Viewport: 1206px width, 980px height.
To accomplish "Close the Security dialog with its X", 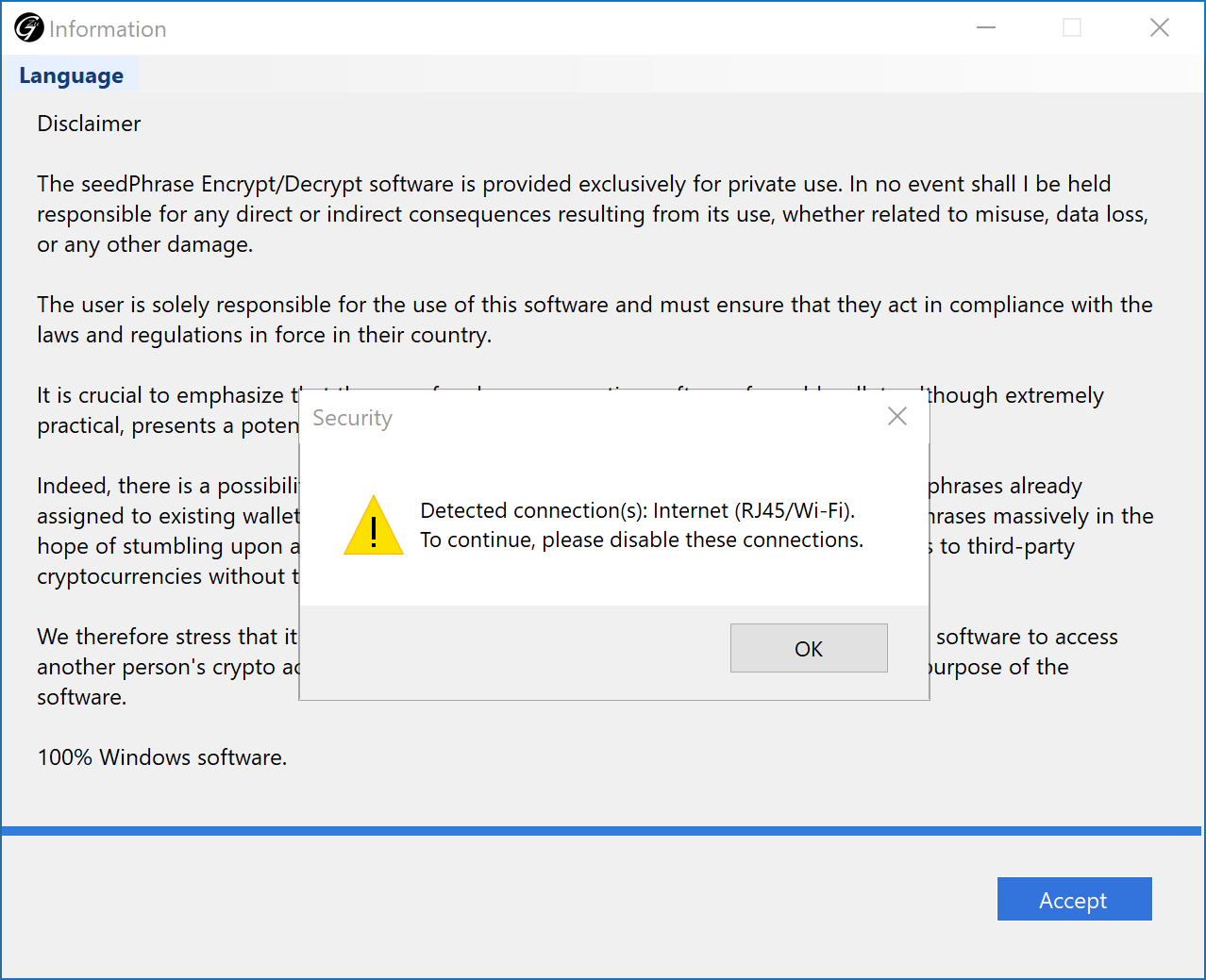I will (x=896, y=416).
